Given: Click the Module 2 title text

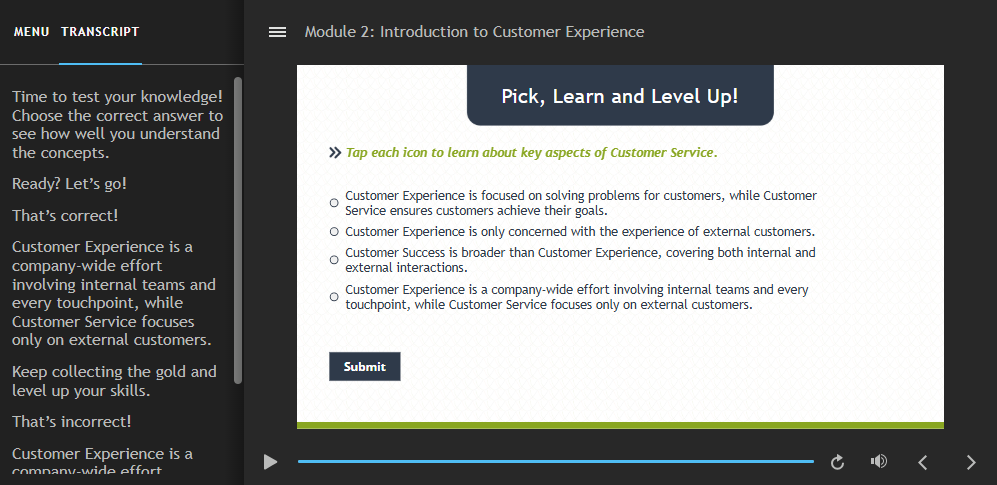Looking at the screenshot, I should click(474, 32).
